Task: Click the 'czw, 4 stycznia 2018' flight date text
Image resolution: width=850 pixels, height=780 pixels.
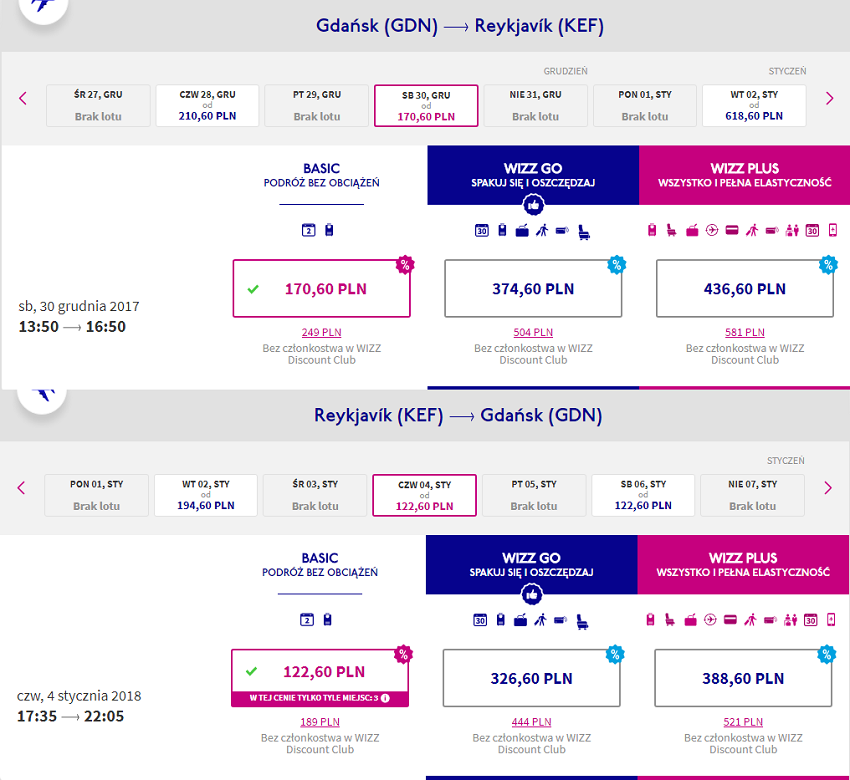Action: point(79,696)
